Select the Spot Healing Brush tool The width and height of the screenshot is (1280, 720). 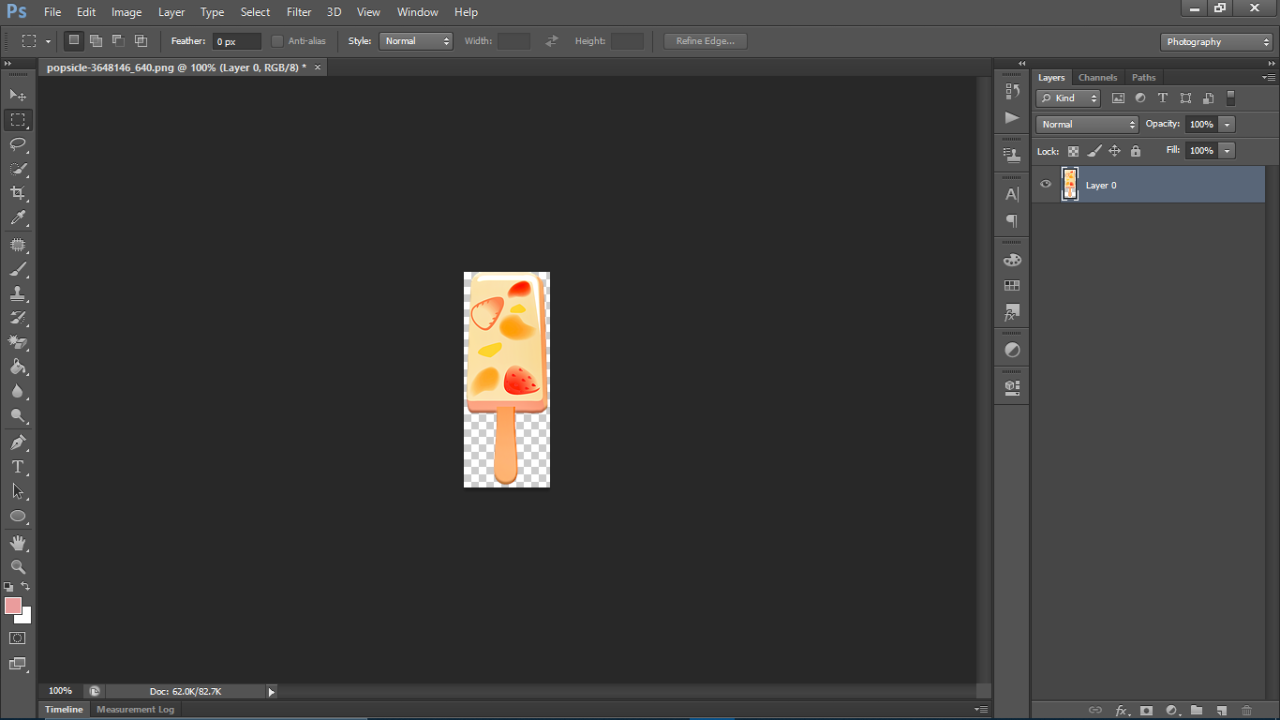tap(18, 245)
